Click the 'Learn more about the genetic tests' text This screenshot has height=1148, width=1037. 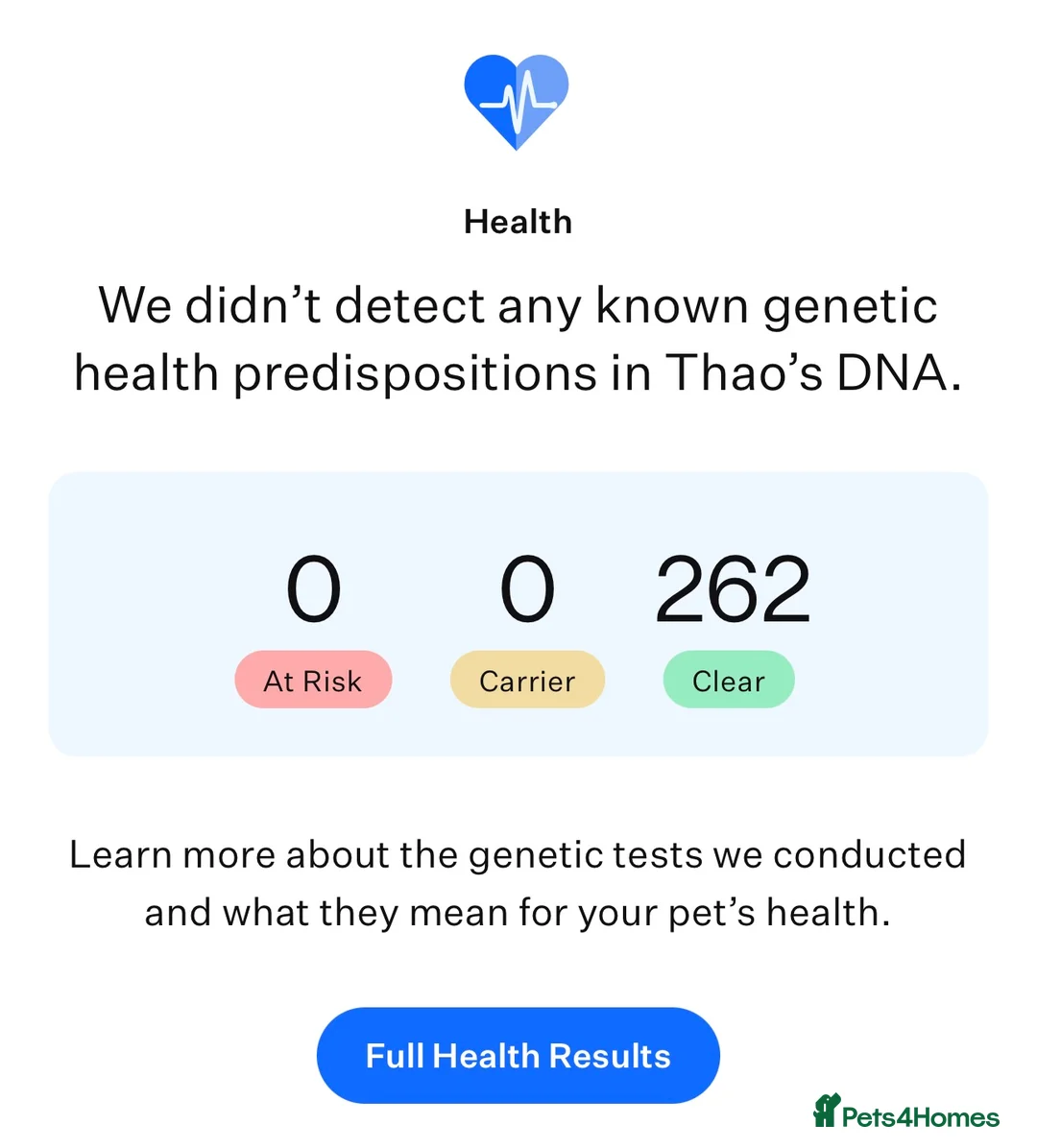[x=386, y=854]
